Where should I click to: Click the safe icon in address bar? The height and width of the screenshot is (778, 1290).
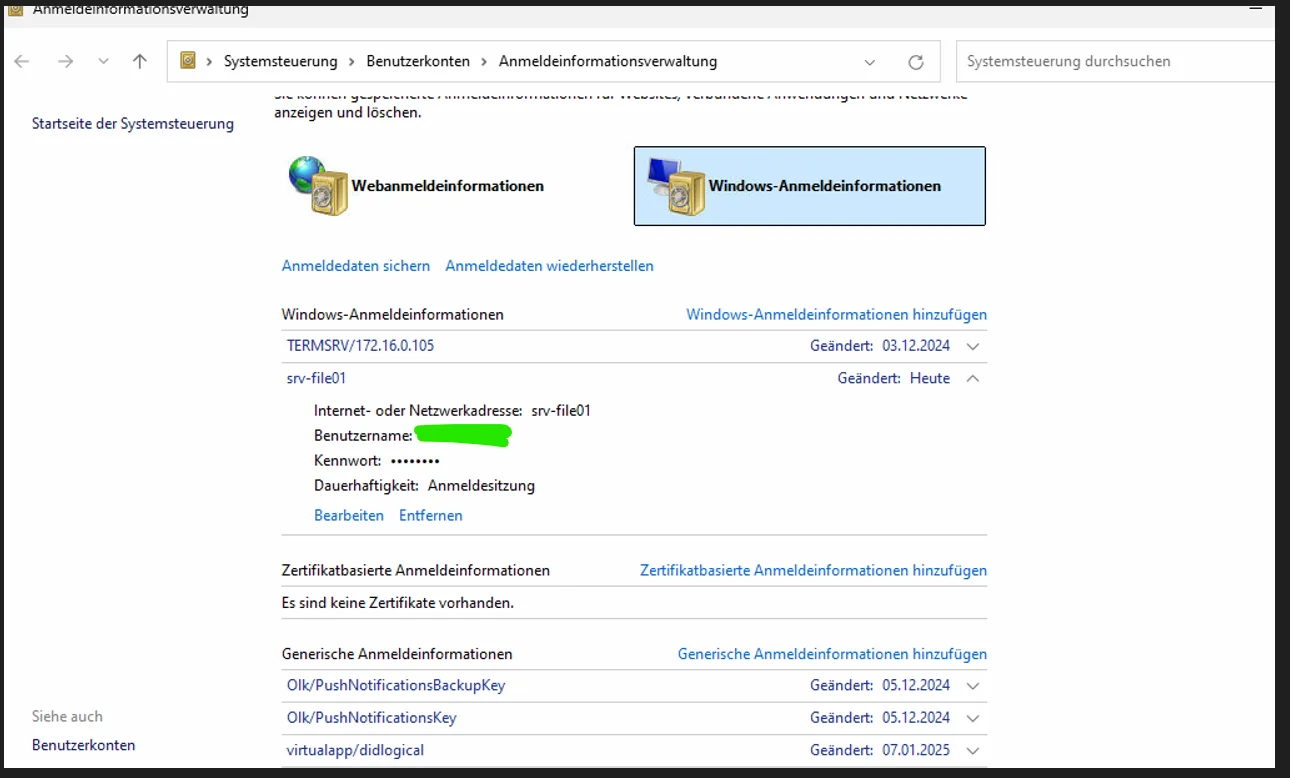(188, 61)
